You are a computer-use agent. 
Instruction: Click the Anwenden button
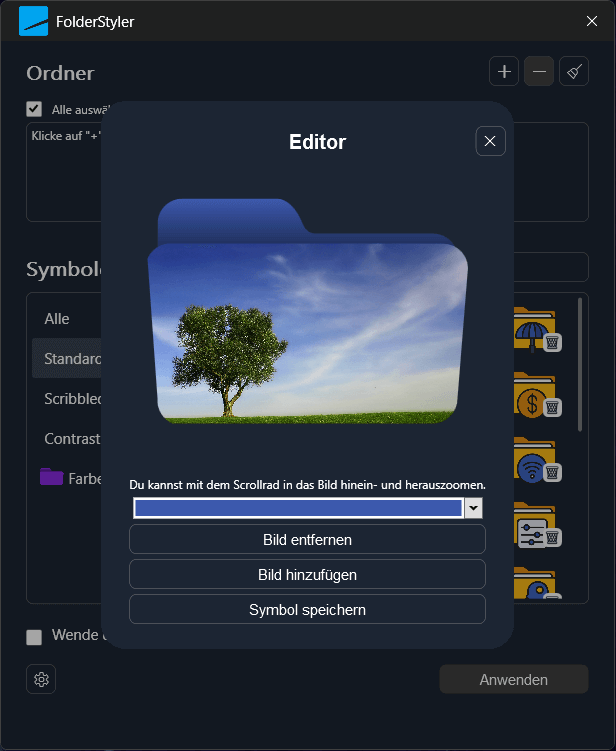point(513,679)
